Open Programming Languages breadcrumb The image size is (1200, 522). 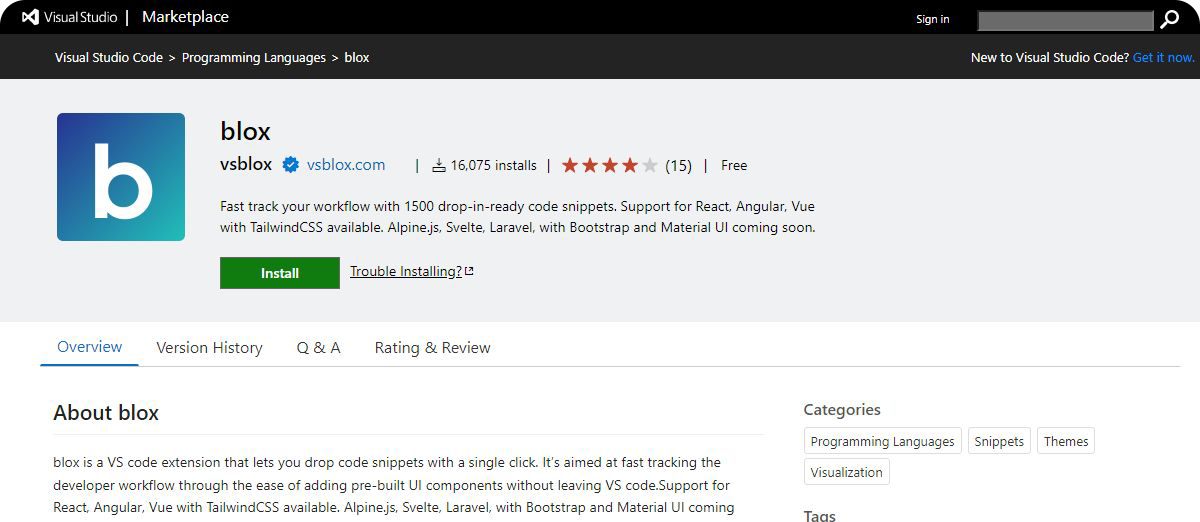(x=254, y=58)
